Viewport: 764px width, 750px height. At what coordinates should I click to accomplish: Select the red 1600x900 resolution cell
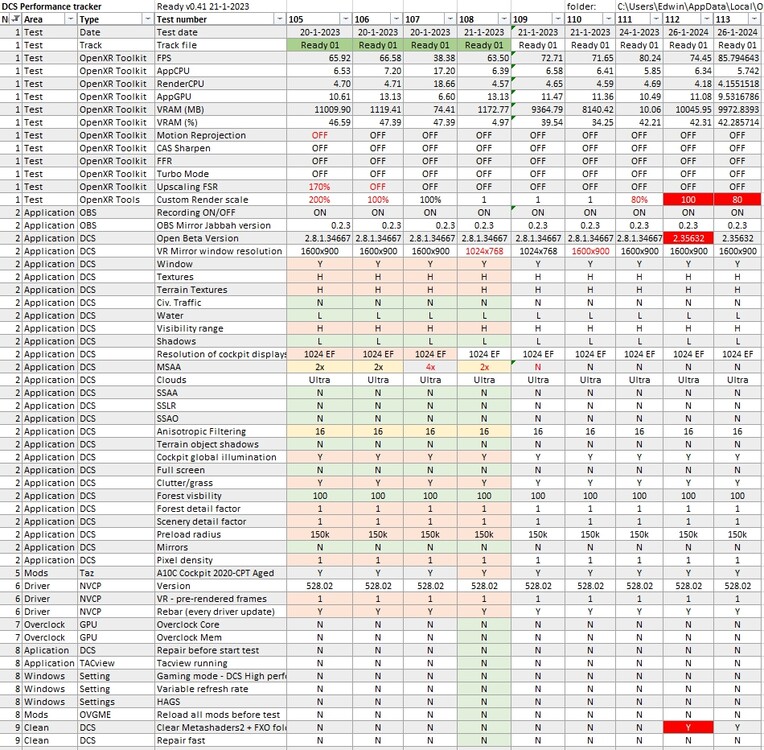pyautogui.click(x=590, y=251)
